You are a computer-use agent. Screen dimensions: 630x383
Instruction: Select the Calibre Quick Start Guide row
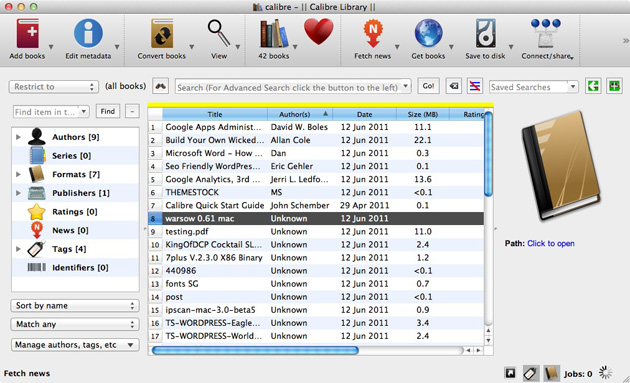pyautogui.click(x=316, y=205)
